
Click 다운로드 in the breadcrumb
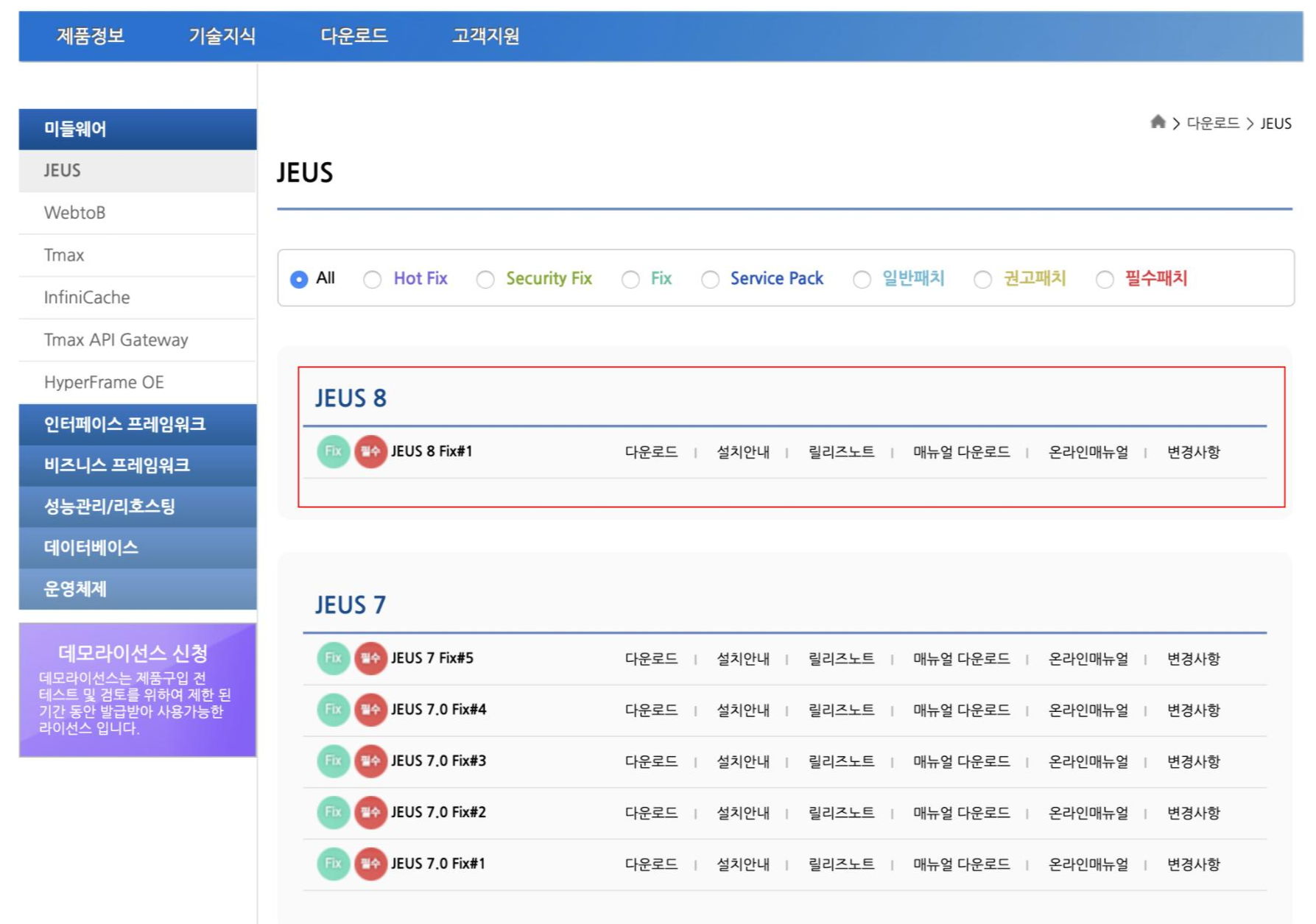coord(1213,123)
